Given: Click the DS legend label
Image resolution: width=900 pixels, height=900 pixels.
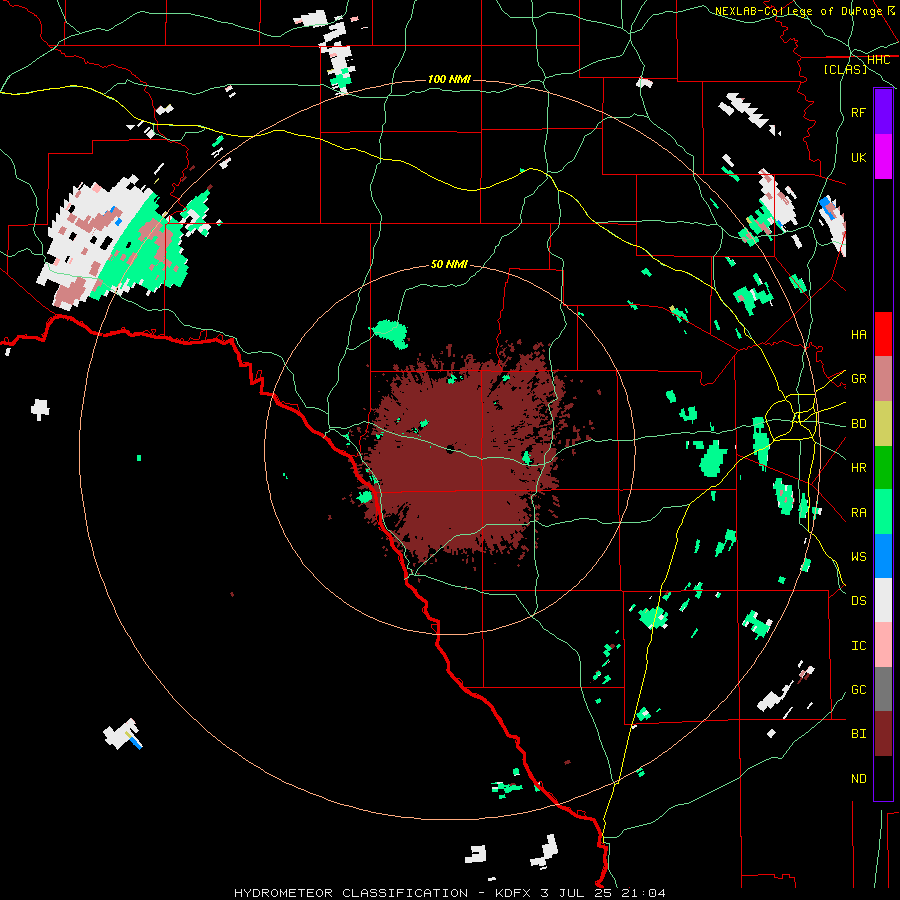Looking at the screenshot, I should pos(859,600).
